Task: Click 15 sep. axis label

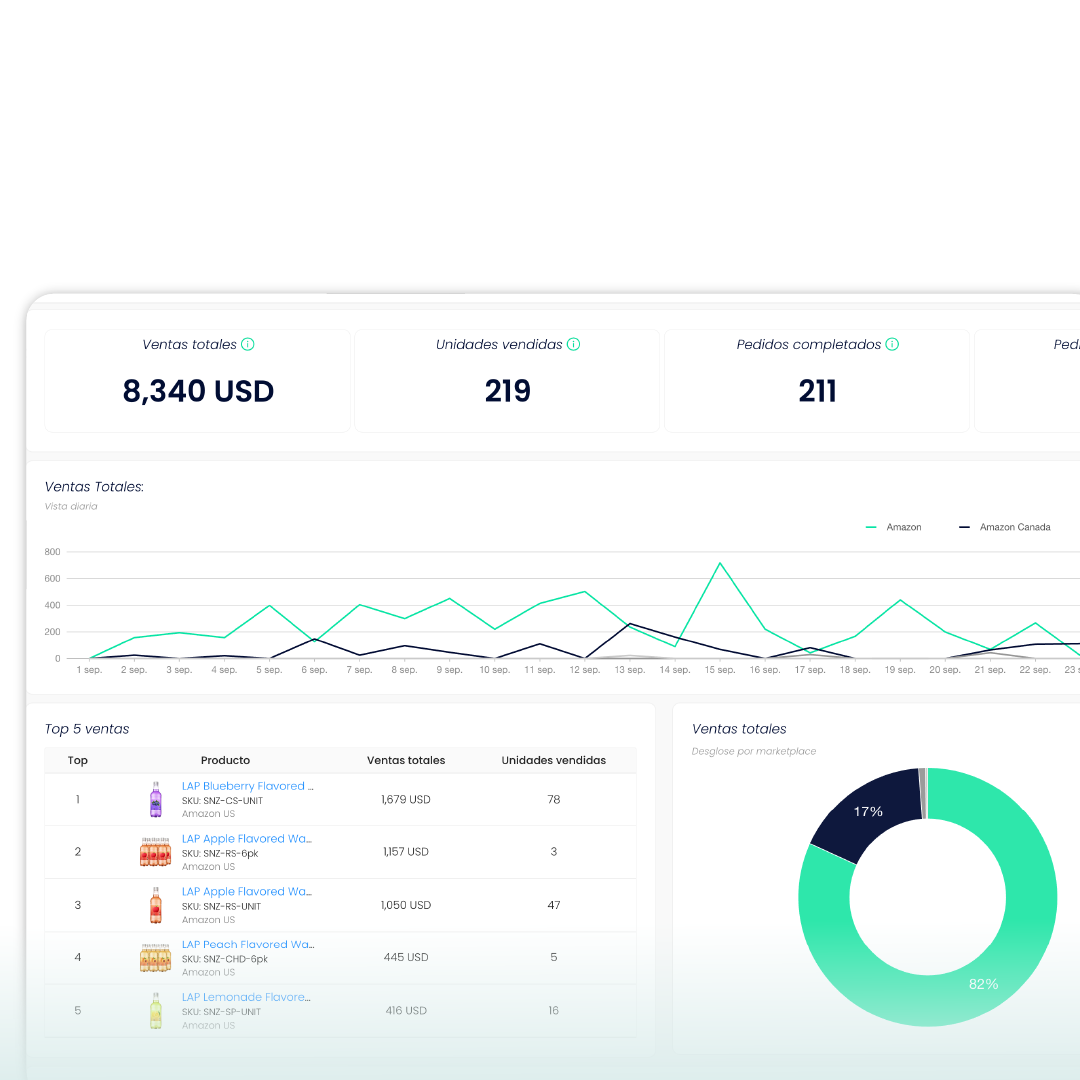Action: 720,669
